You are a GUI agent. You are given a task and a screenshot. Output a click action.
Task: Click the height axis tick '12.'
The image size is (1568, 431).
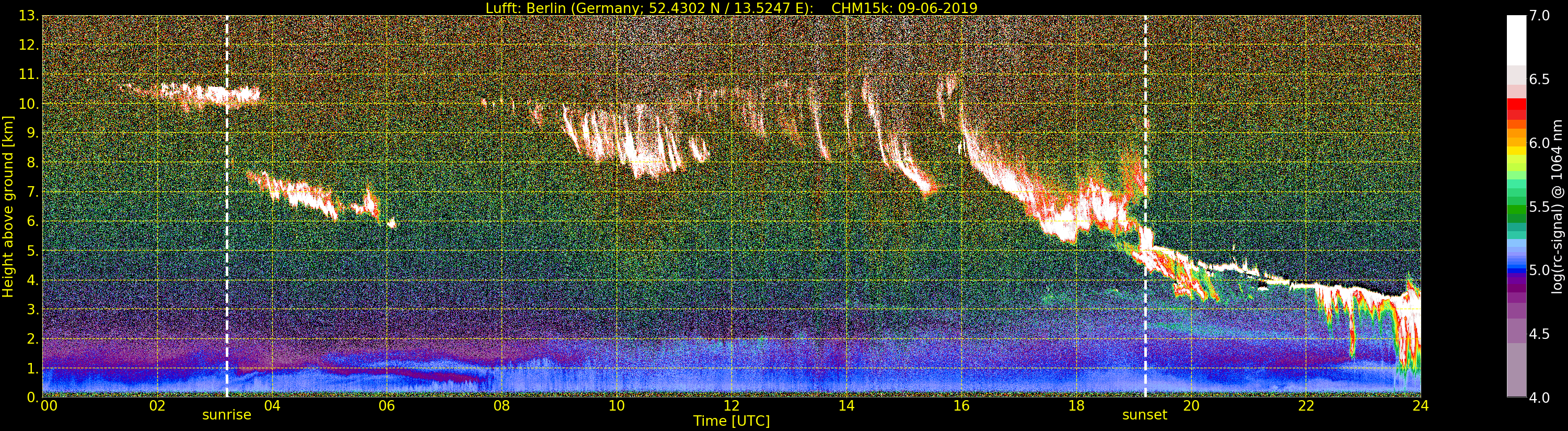[29, 45]
